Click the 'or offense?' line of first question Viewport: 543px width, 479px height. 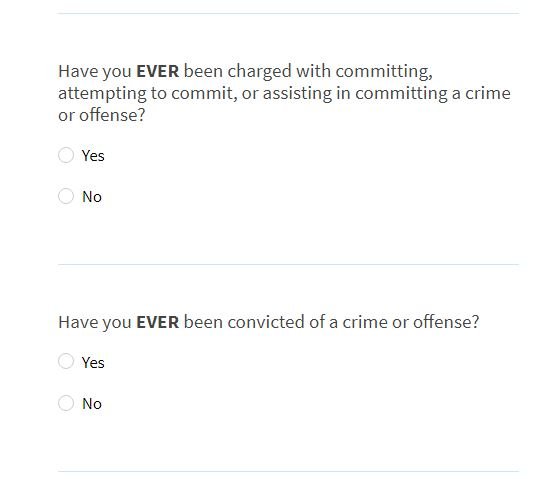pos(101,115)
